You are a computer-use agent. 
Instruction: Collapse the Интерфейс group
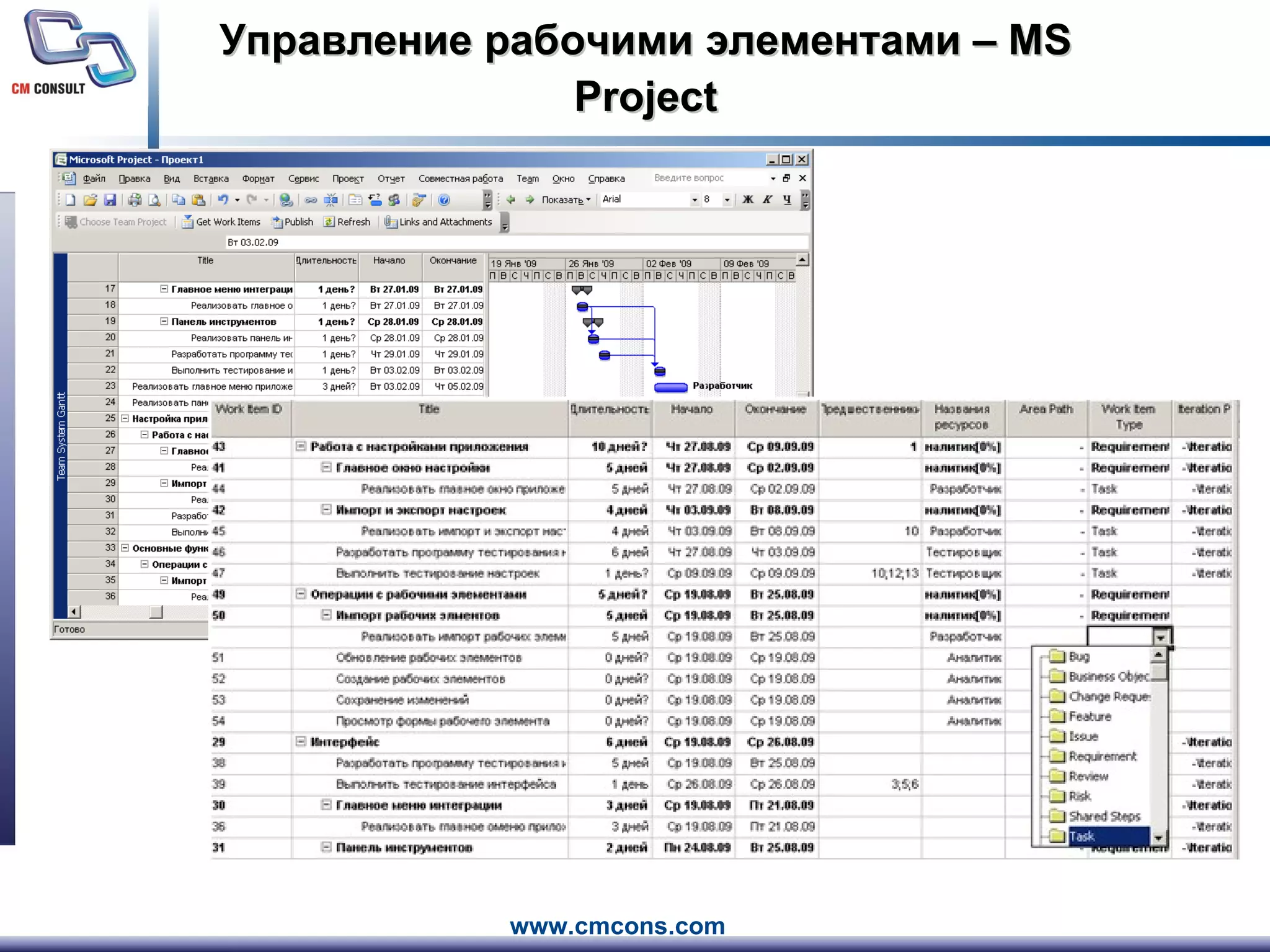coord(301,741)
